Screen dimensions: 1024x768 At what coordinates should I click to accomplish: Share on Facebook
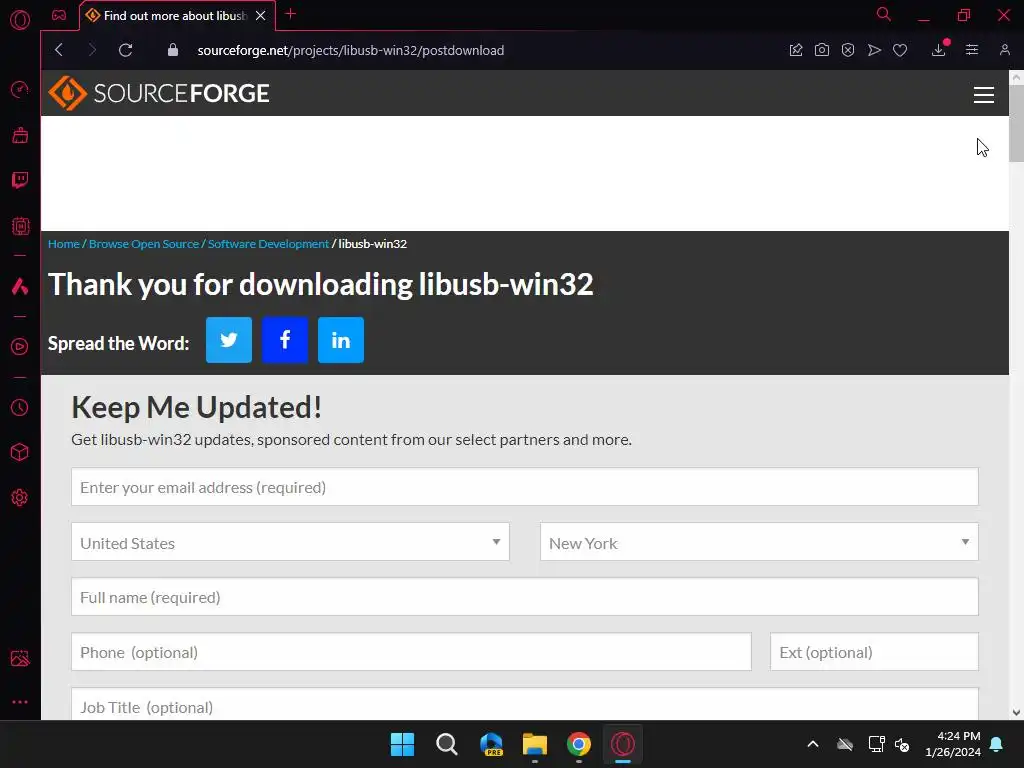click(285, 340)
